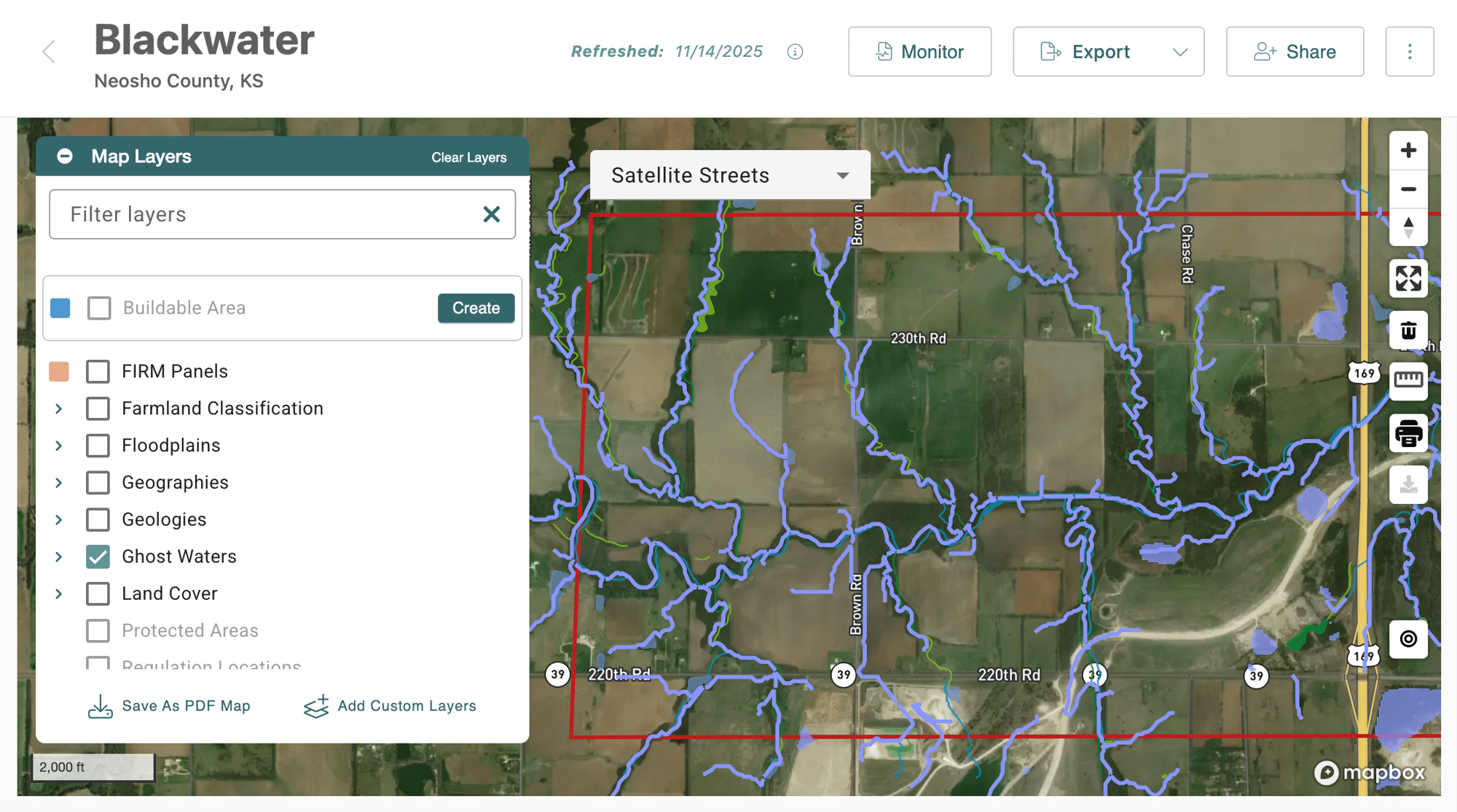The image size is (1457, 812).
Task: Enable the Floodplains layer checkbox
Action: (x=98, y=446)
